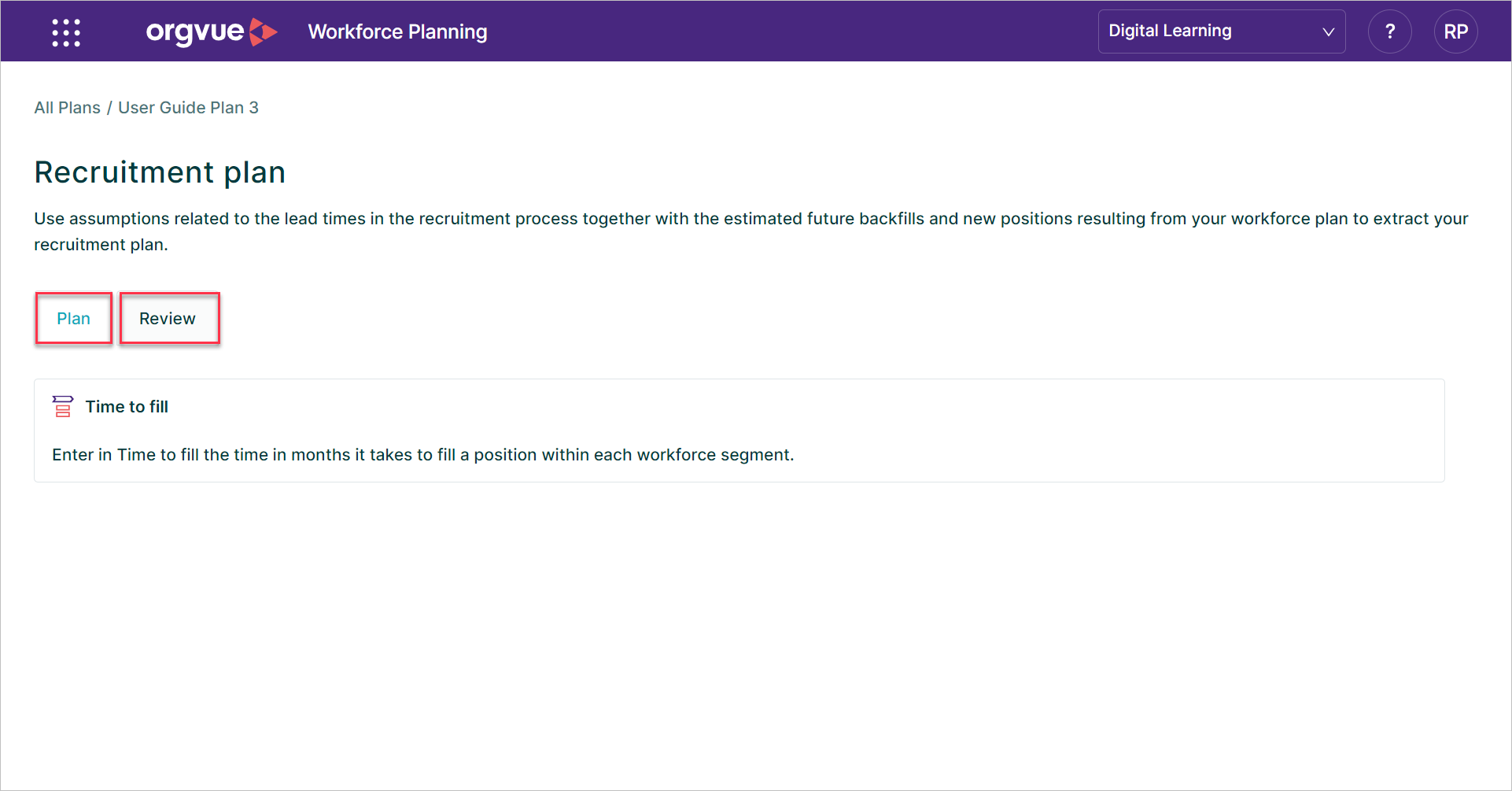Click the Time to fill funnel icon
Screen dimensions: 1512x791
pos(62,406)
